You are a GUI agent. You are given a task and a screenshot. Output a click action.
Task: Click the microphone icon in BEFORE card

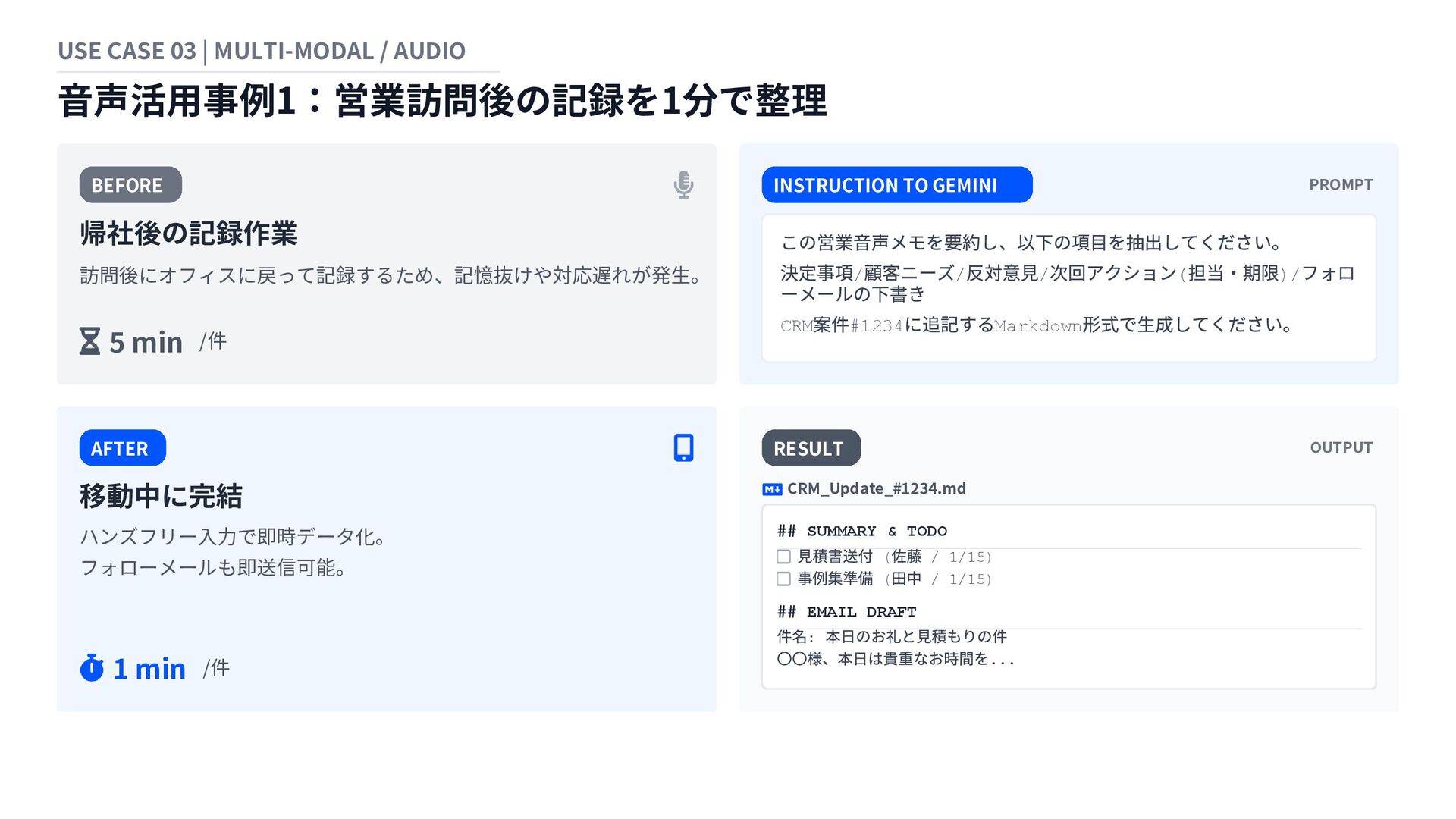tap(683, 185)
